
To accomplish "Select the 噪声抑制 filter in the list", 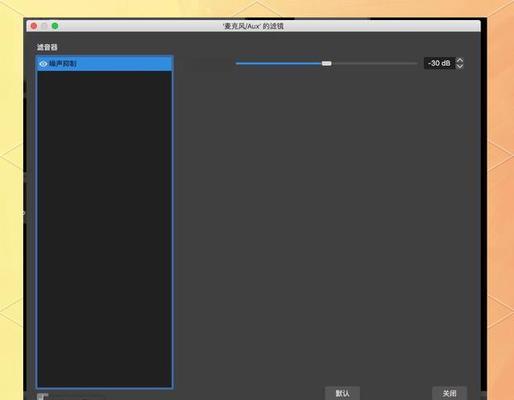I will [105, 64].
